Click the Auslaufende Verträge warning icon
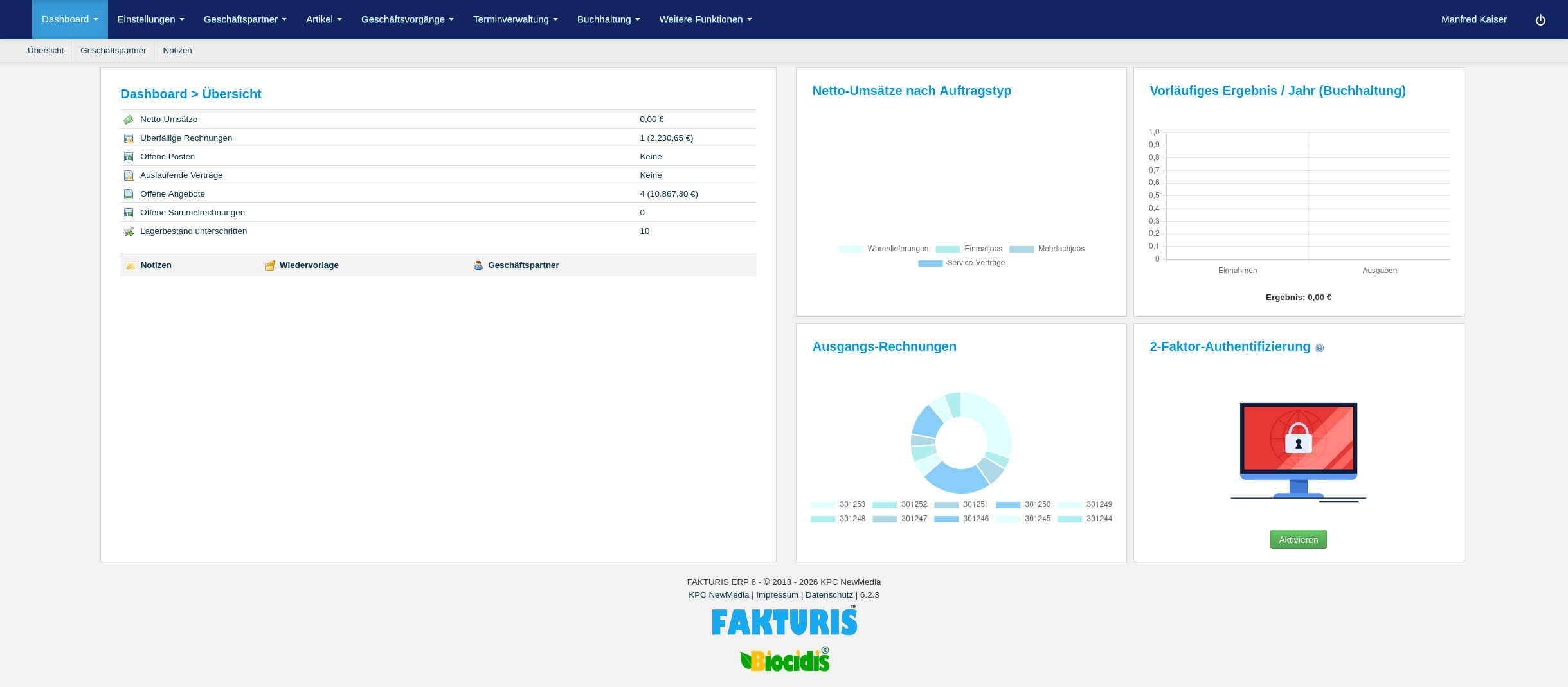 pos(129,175)
